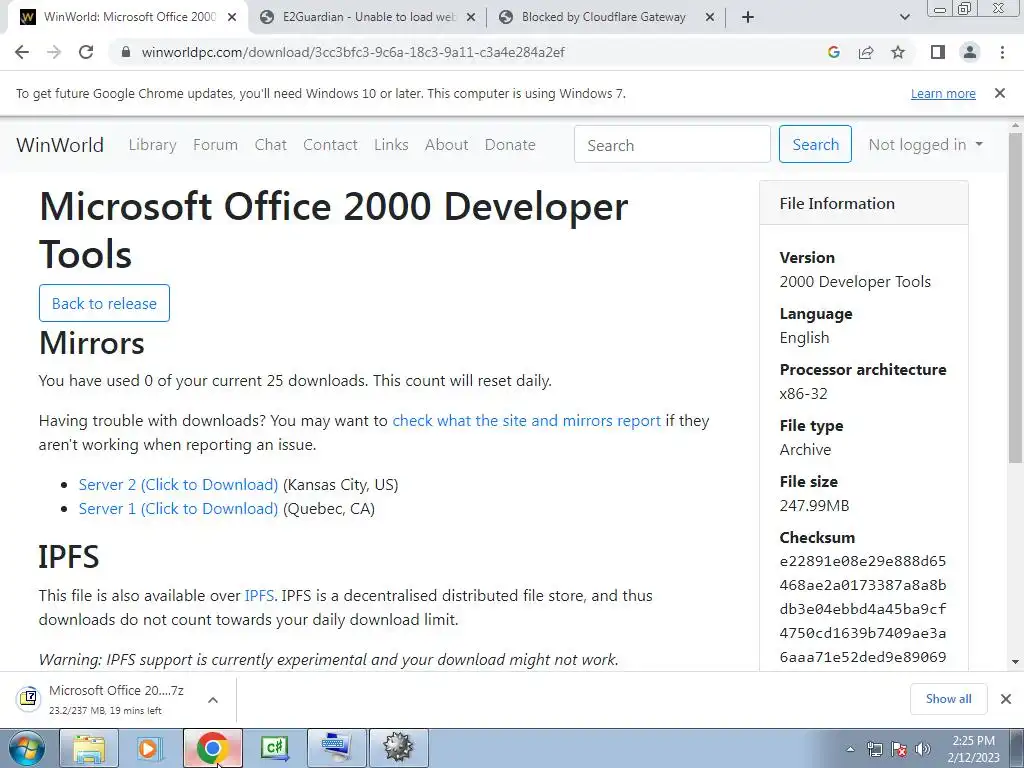This screenshot has width=1024, height=768.
Task: Open the C# application on taskbar
Action: click(x=274, y=748)
